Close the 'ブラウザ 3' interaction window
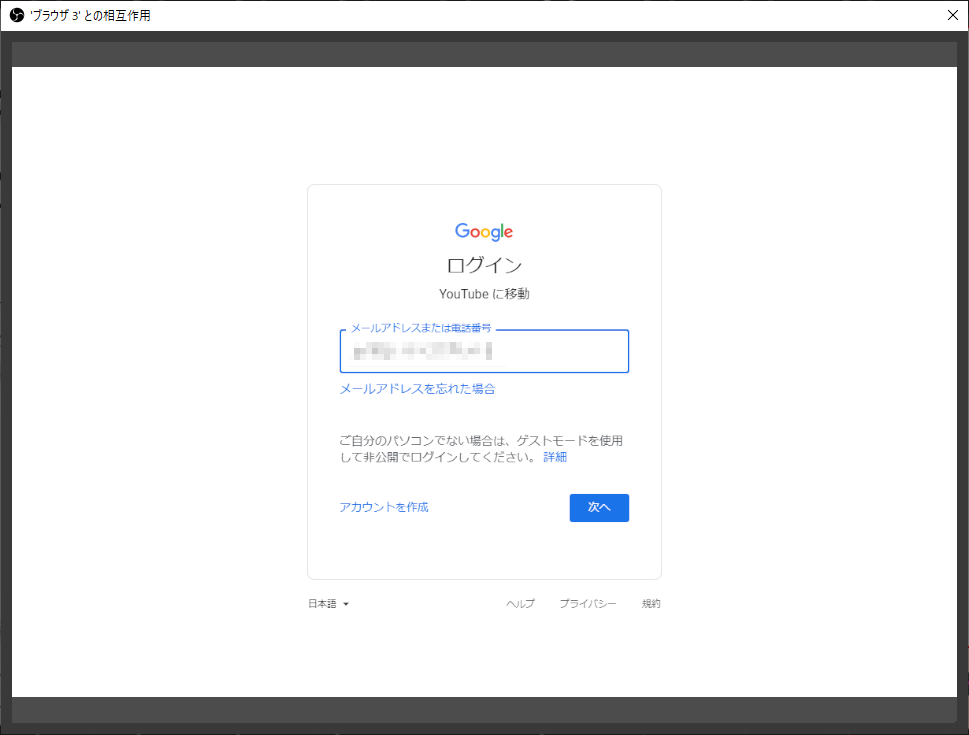The width and height of the screenshot is (969, 735). (x=952, y=15)
